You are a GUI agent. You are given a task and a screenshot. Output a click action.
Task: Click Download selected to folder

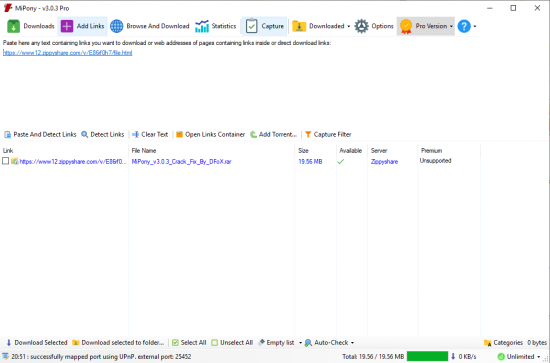pyautogui.click(x=118, y=343)
